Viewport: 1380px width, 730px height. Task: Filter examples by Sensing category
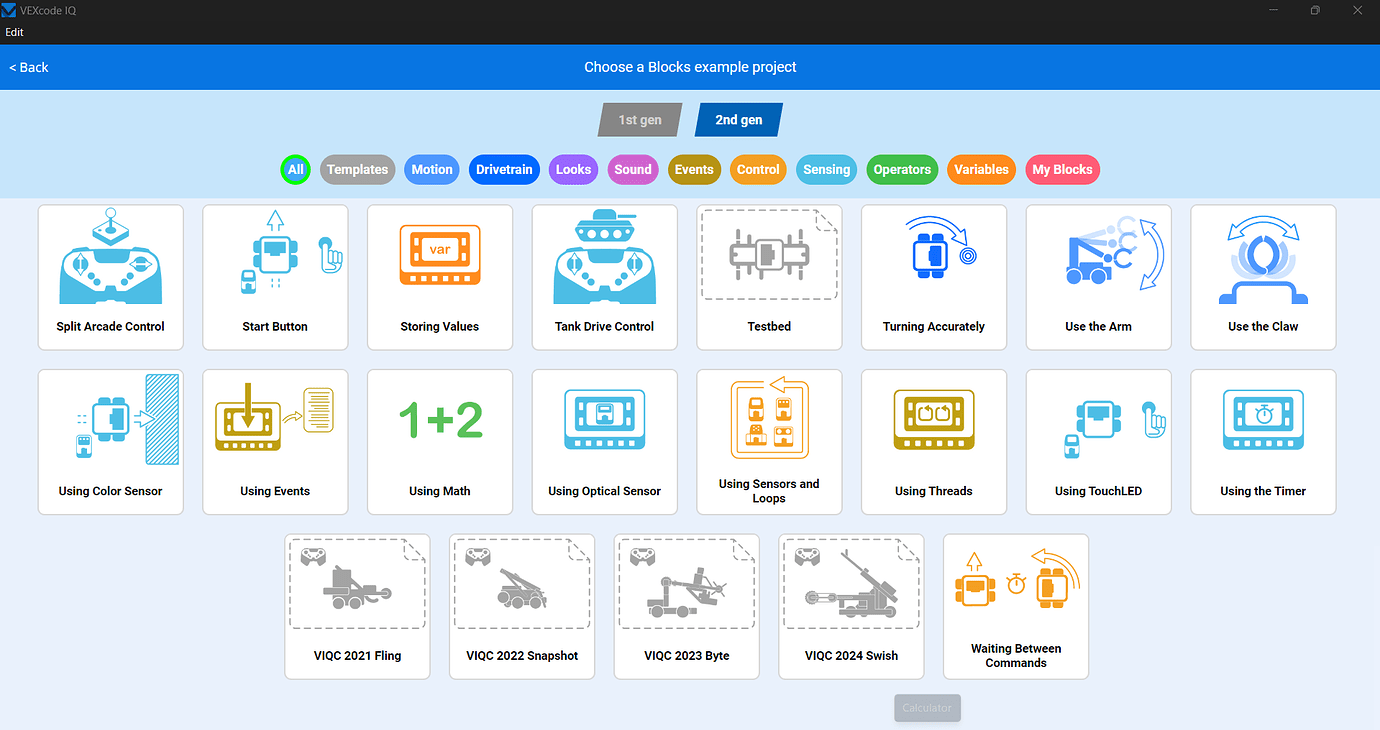826,169
